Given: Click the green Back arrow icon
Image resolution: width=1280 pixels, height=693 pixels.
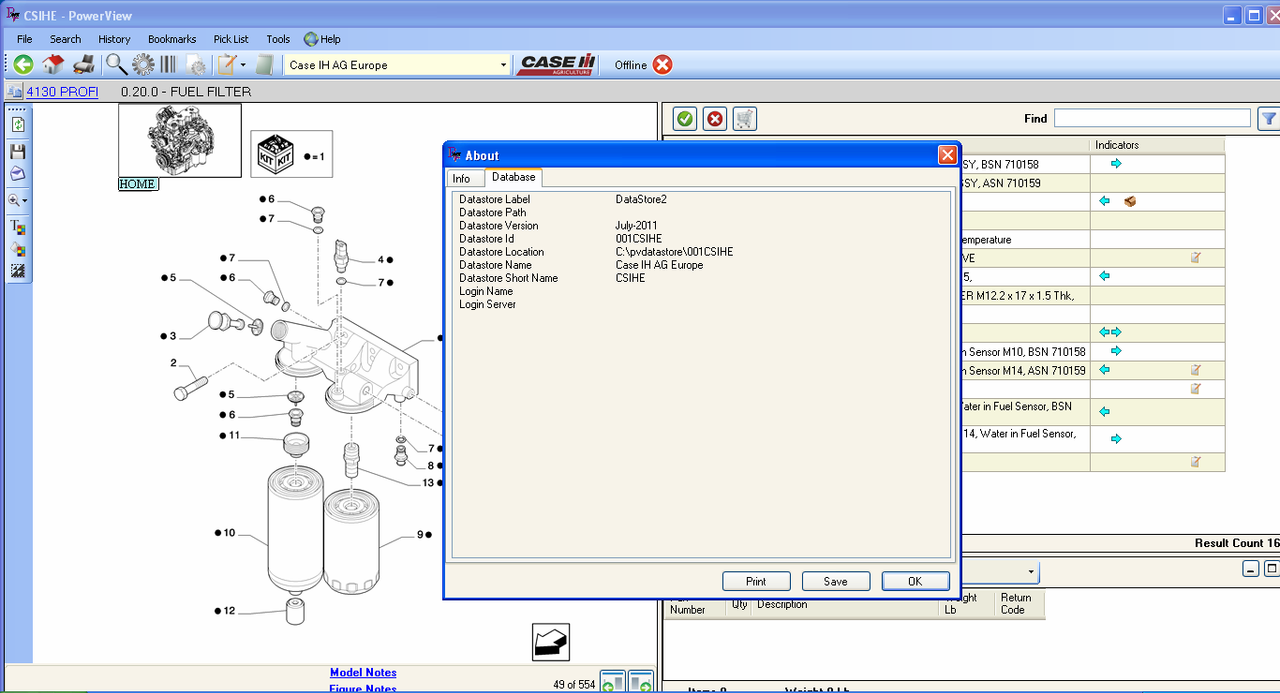Looking at the screenshot, I should 23,65.
